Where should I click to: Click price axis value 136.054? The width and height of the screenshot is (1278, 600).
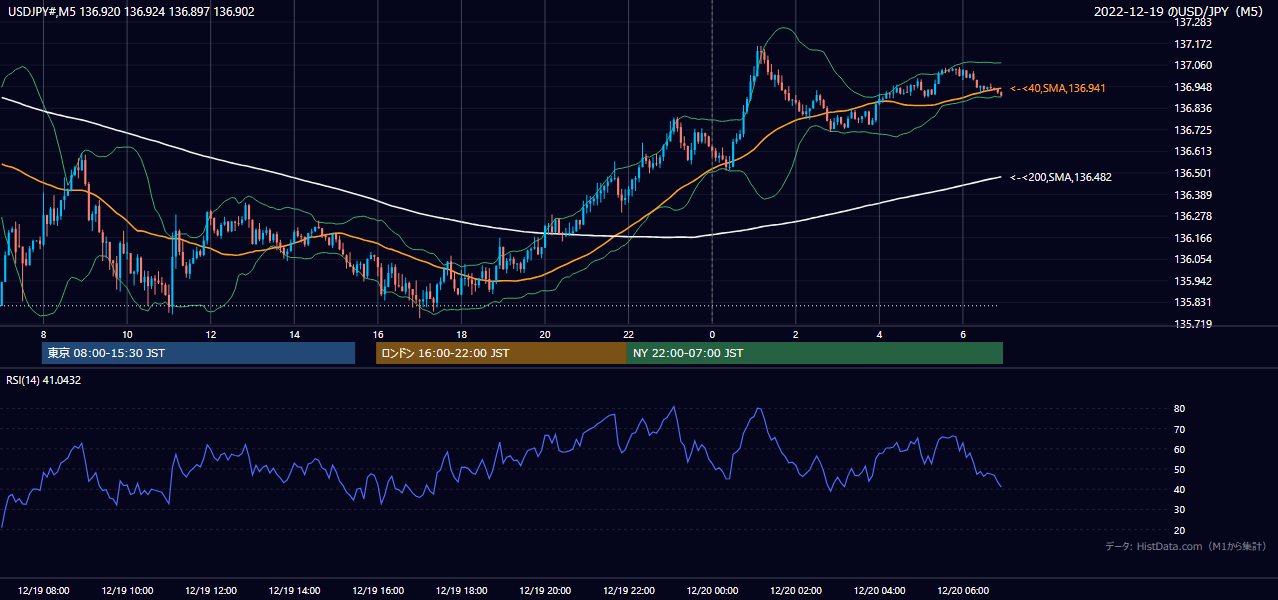point(1192,259)
